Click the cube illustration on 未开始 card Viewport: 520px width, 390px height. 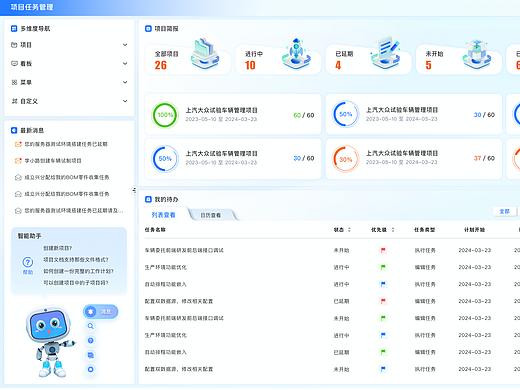pyautogui.click(x=476, y=54)
